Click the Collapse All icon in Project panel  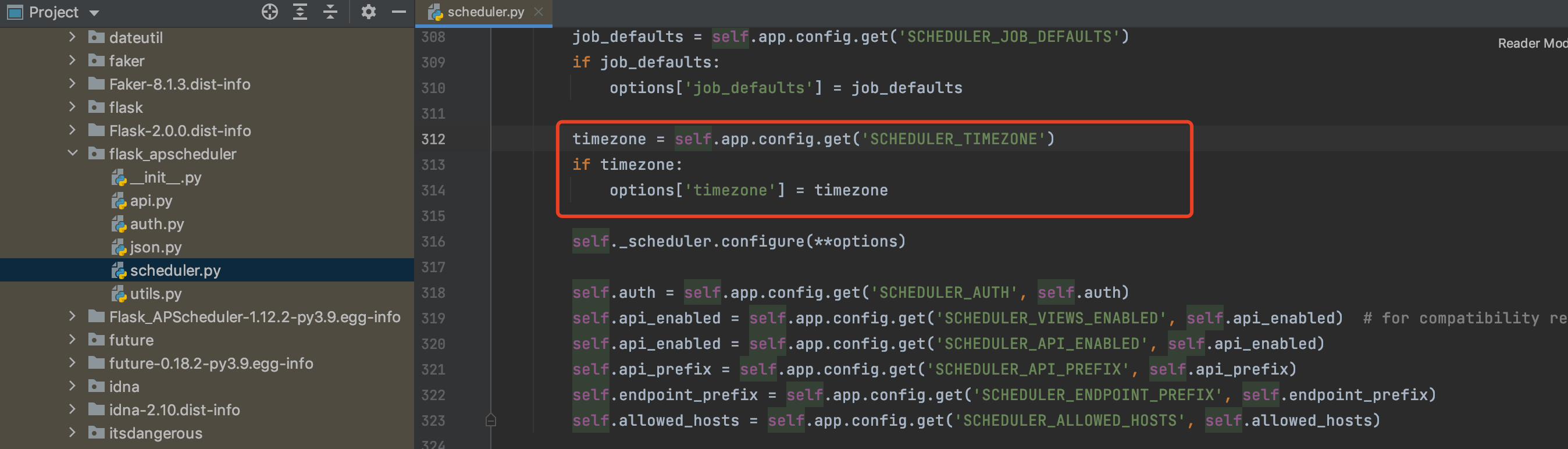(330, 12)
